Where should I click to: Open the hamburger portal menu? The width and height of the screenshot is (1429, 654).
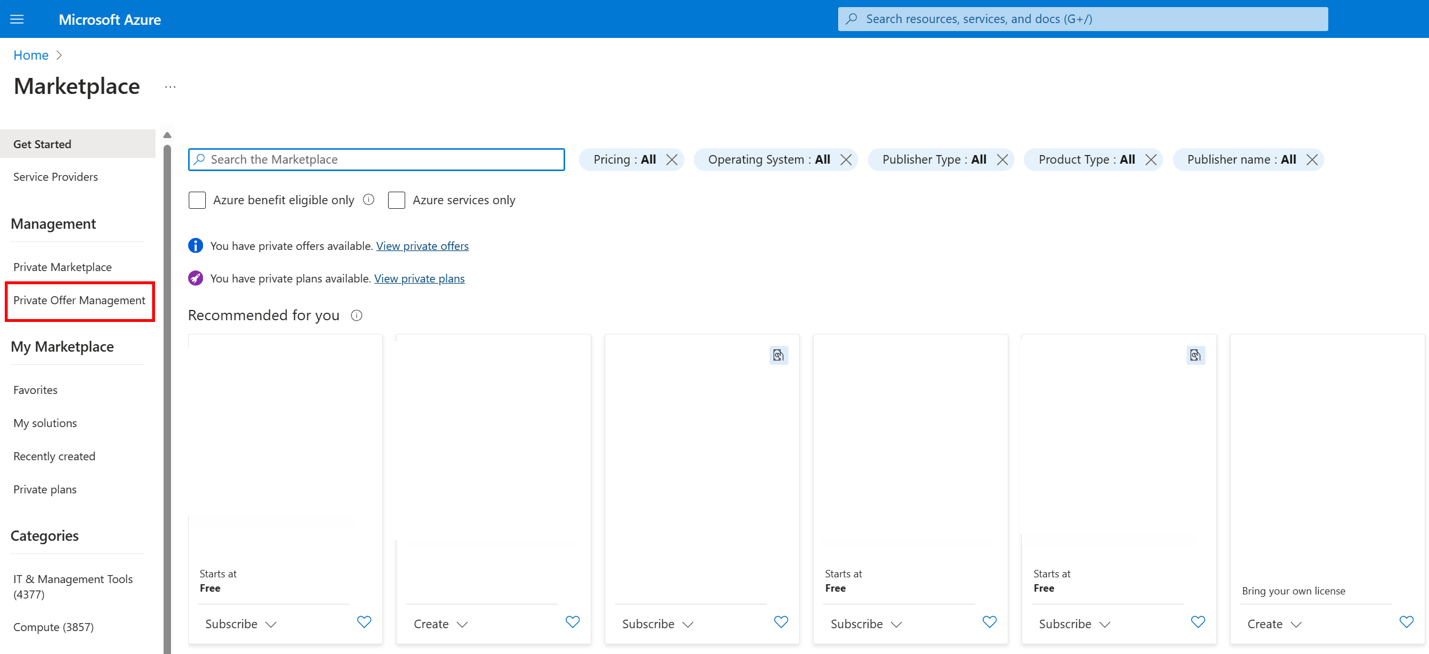click(17, 19)
